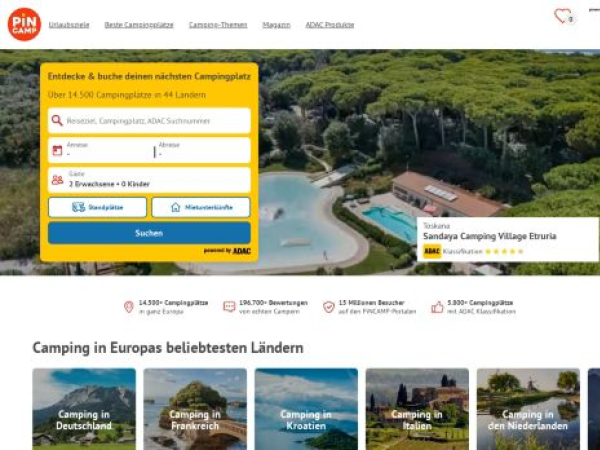The width and height of the screenshot is (600, 450).
Task: Open the favorites heart icon
Action: 562,16
